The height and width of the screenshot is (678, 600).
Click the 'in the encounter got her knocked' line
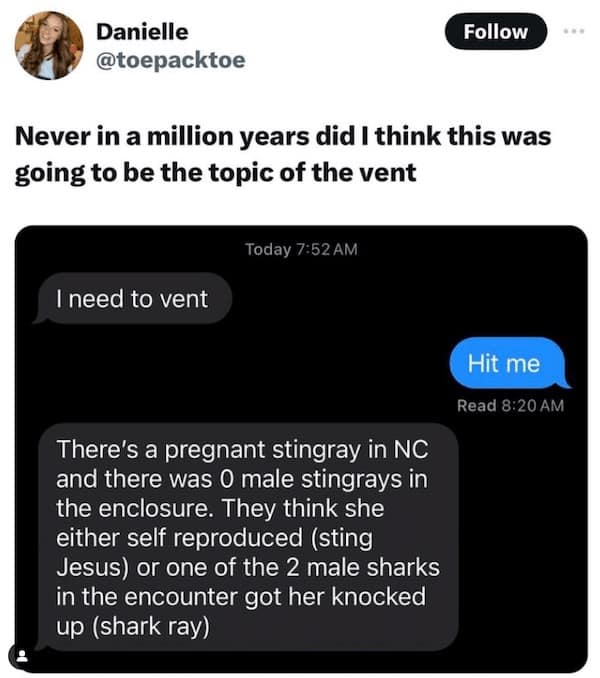coord(241,597)
